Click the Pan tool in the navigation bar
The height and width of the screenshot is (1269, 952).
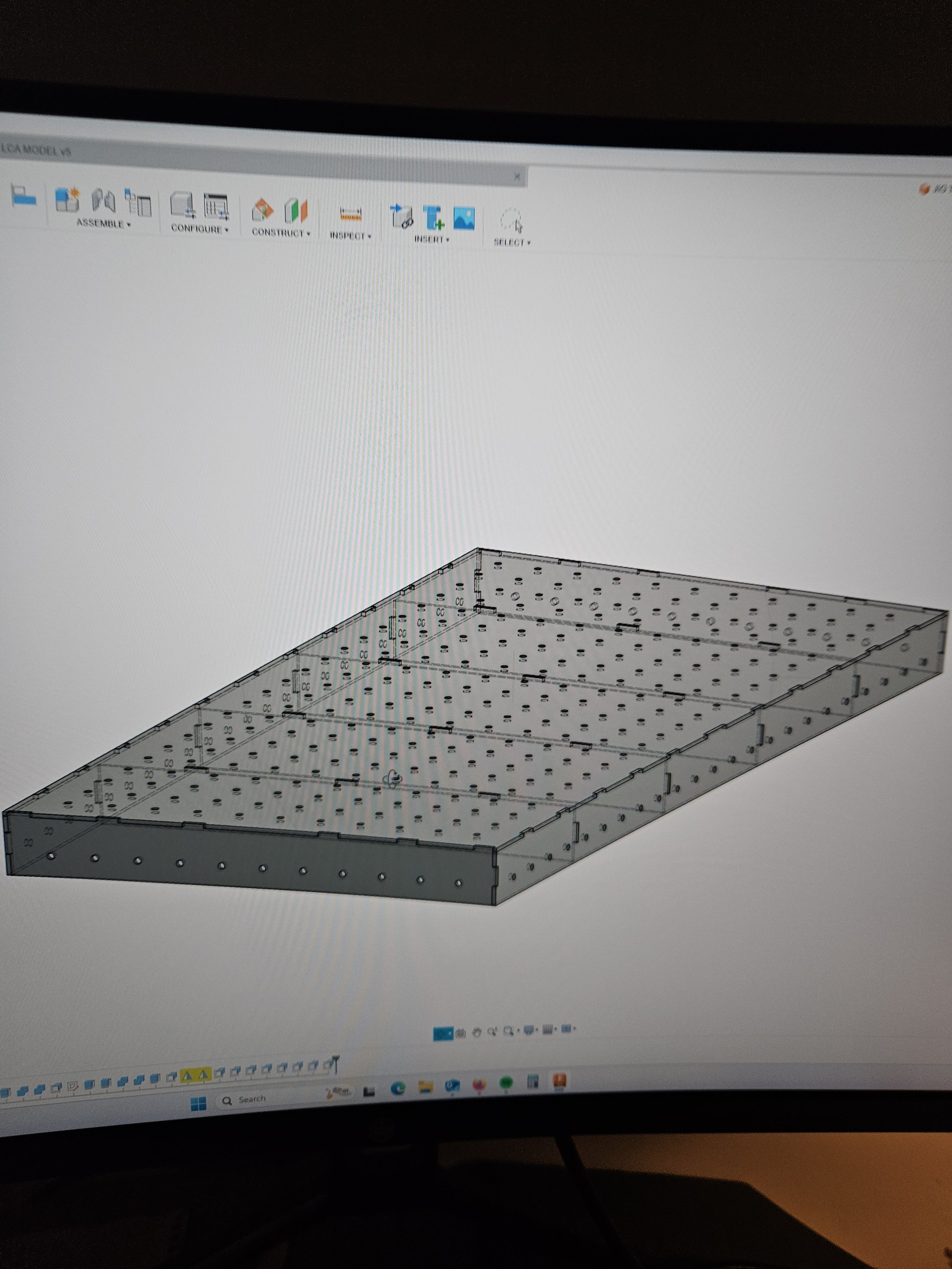click(477, 1031)
